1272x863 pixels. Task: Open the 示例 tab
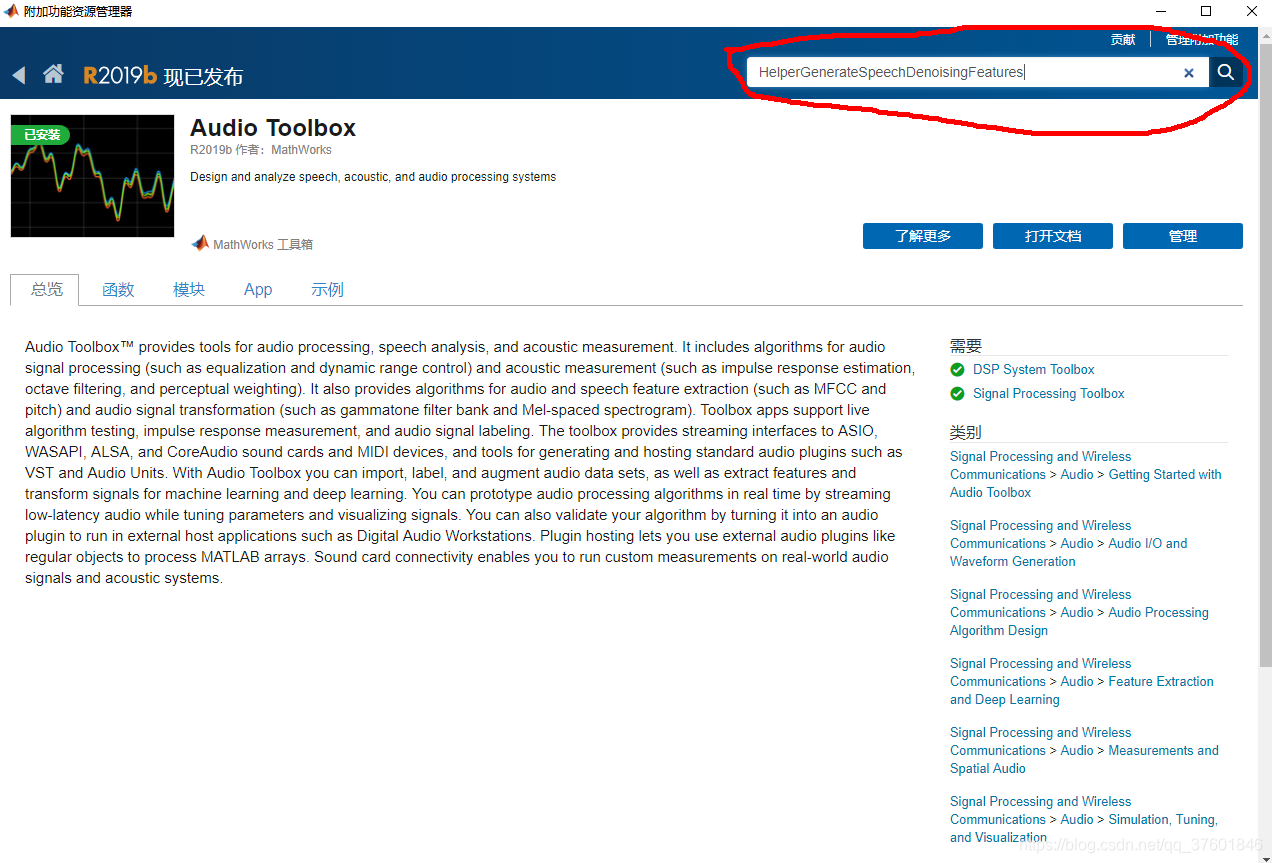tap(327, 289)
